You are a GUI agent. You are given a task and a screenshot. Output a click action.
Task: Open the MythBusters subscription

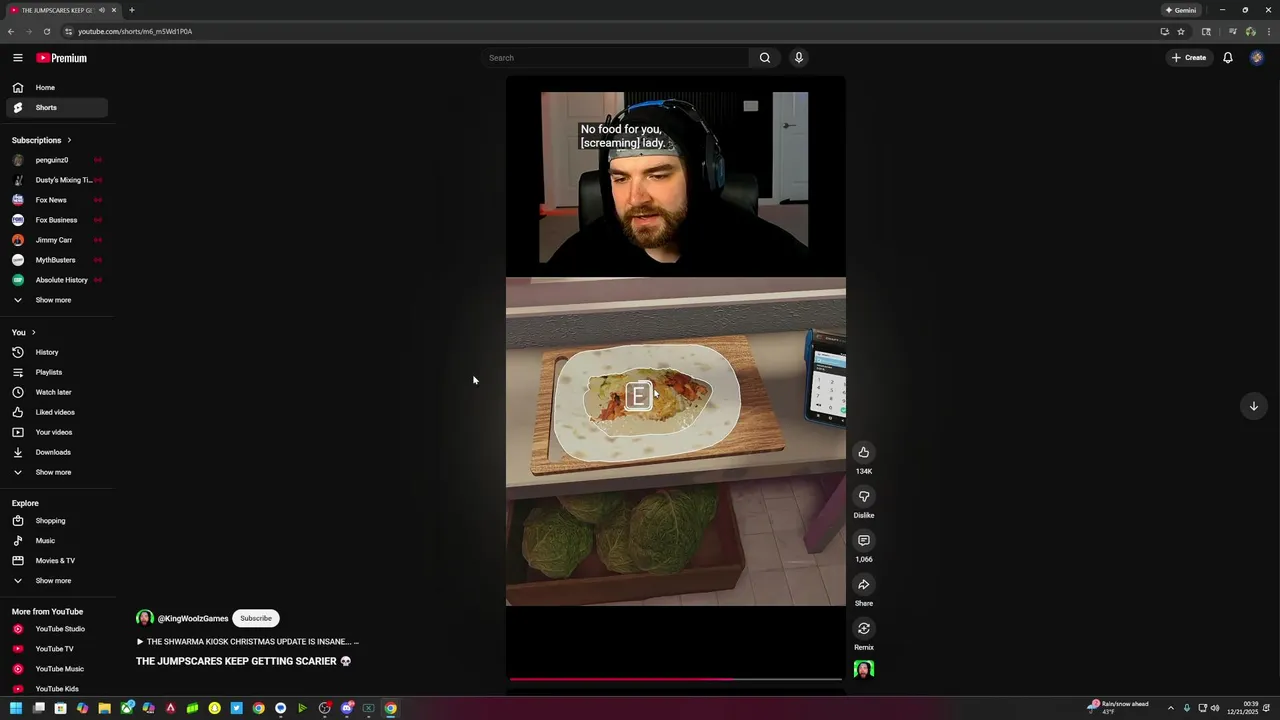(x=57, y=260)
